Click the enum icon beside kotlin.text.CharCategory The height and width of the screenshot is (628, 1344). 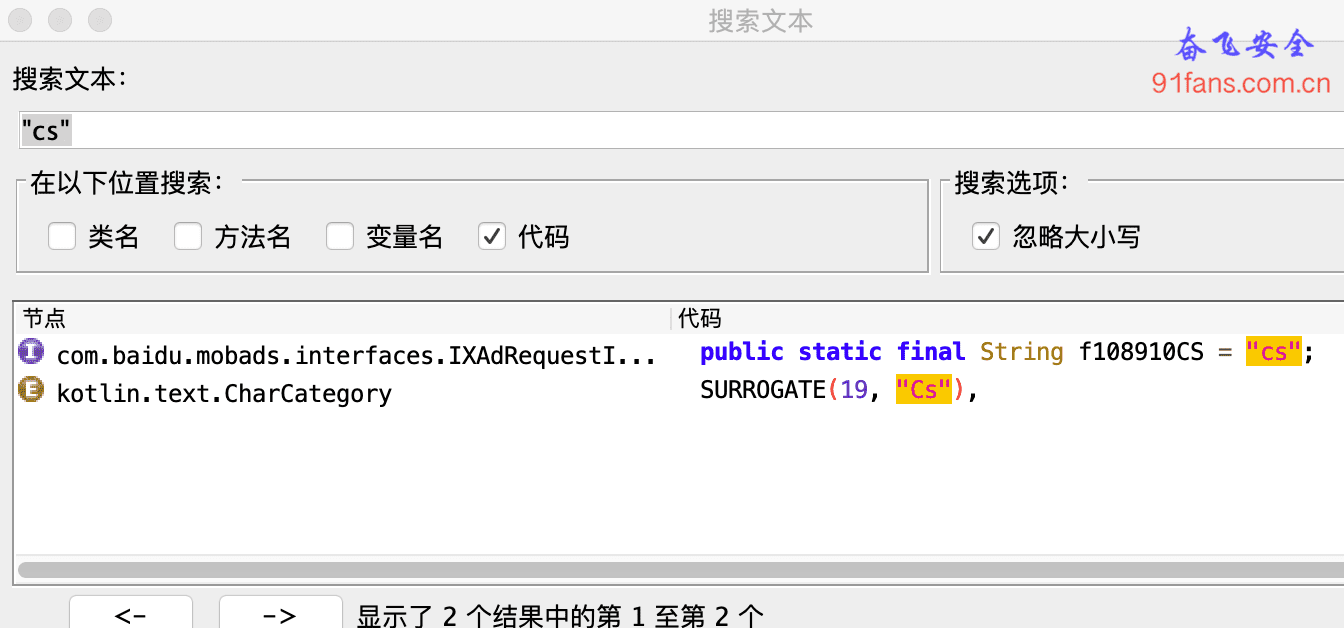tap(31, 391)
